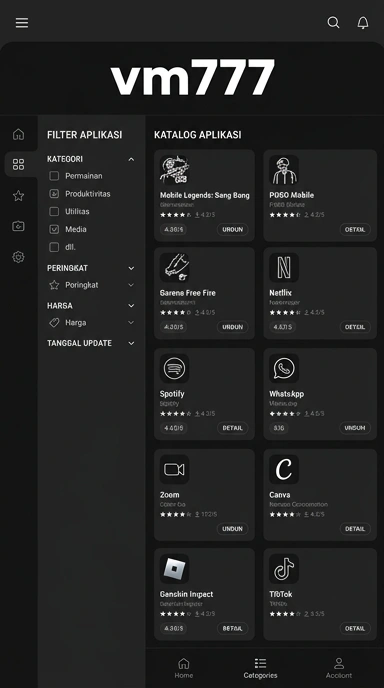Click the Garena Free Fire title text
Screen dimensions: 384x688
188,293
